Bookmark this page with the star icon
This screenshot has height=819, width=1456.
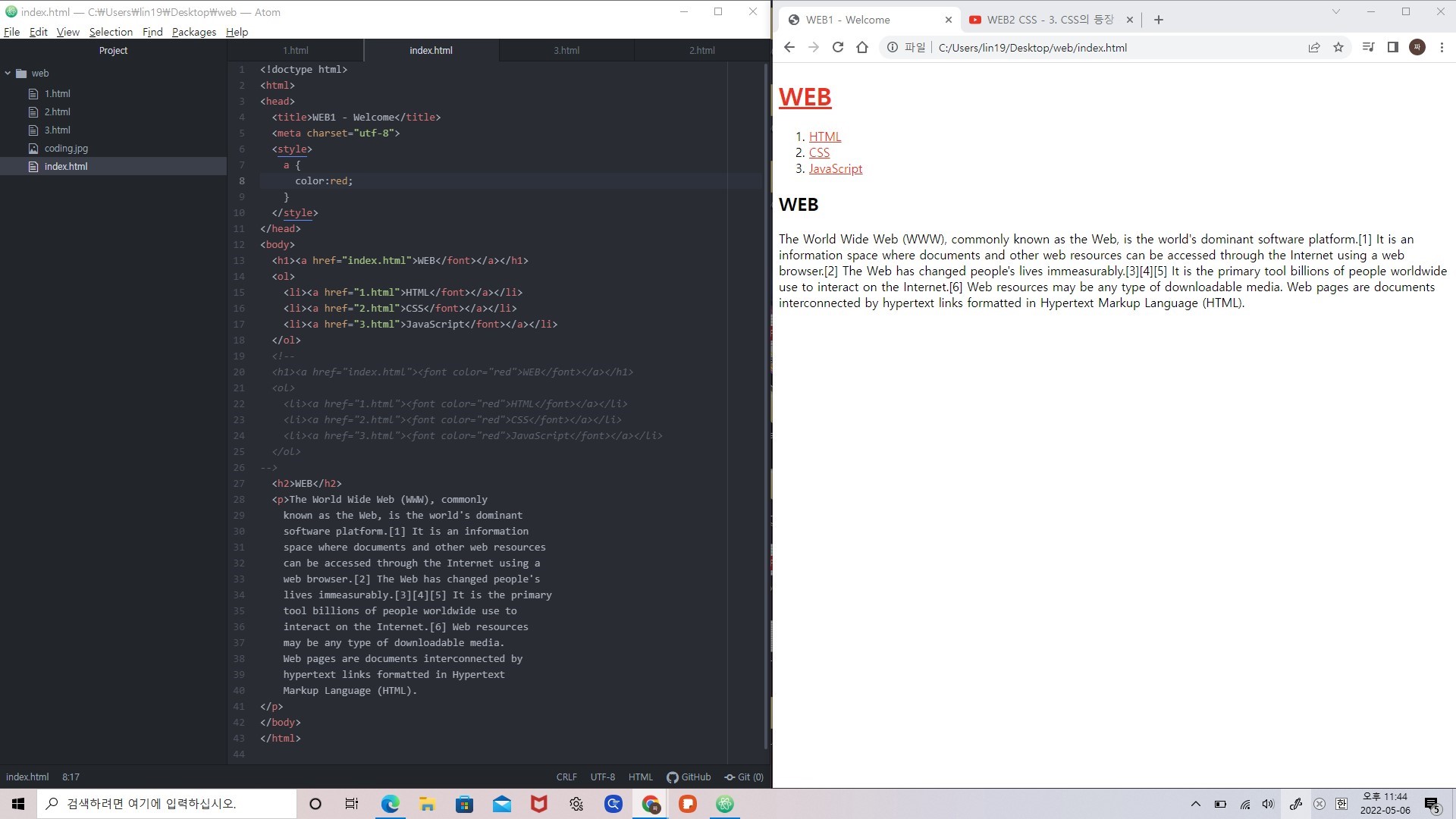click(x=1338, y=47)
